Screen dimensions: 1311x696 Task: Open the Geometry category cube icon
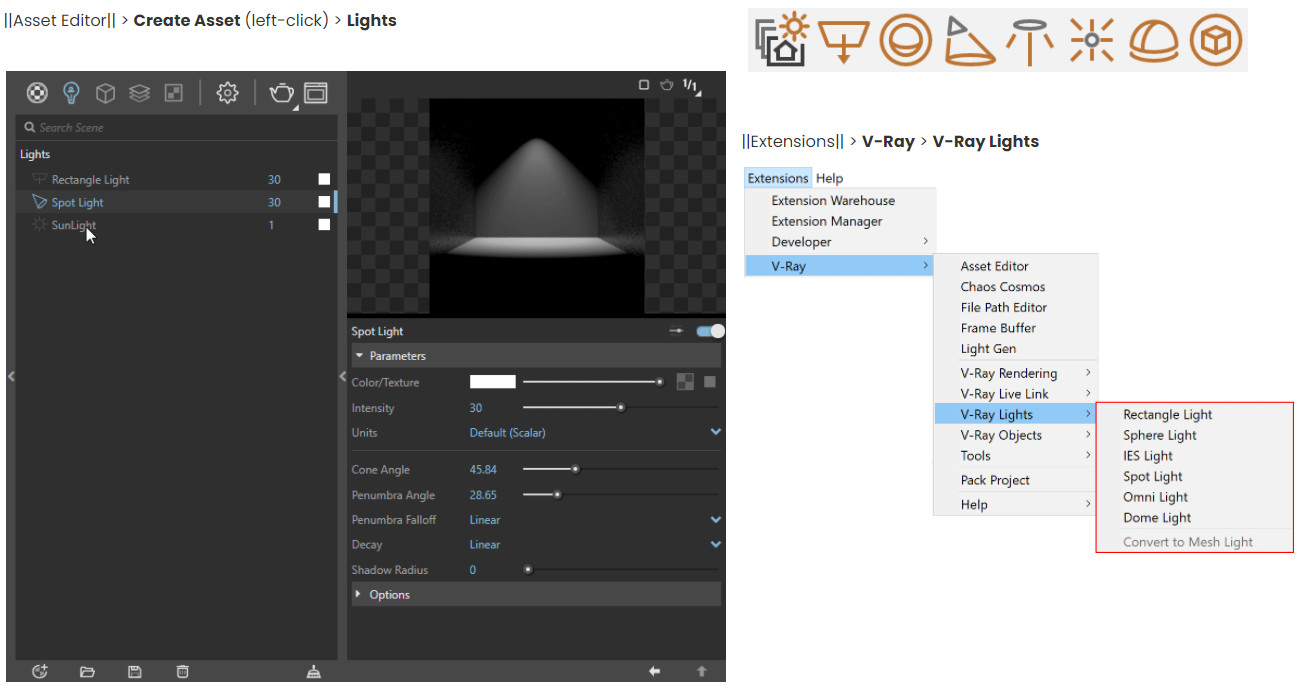pyautogui.click(x=105, y=93)
